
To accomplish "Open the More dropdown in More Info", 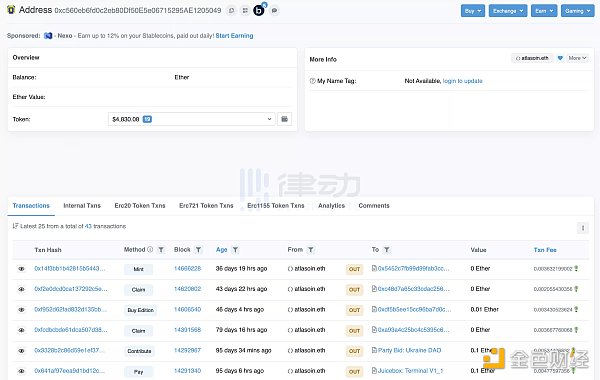I will coord(577,58).
